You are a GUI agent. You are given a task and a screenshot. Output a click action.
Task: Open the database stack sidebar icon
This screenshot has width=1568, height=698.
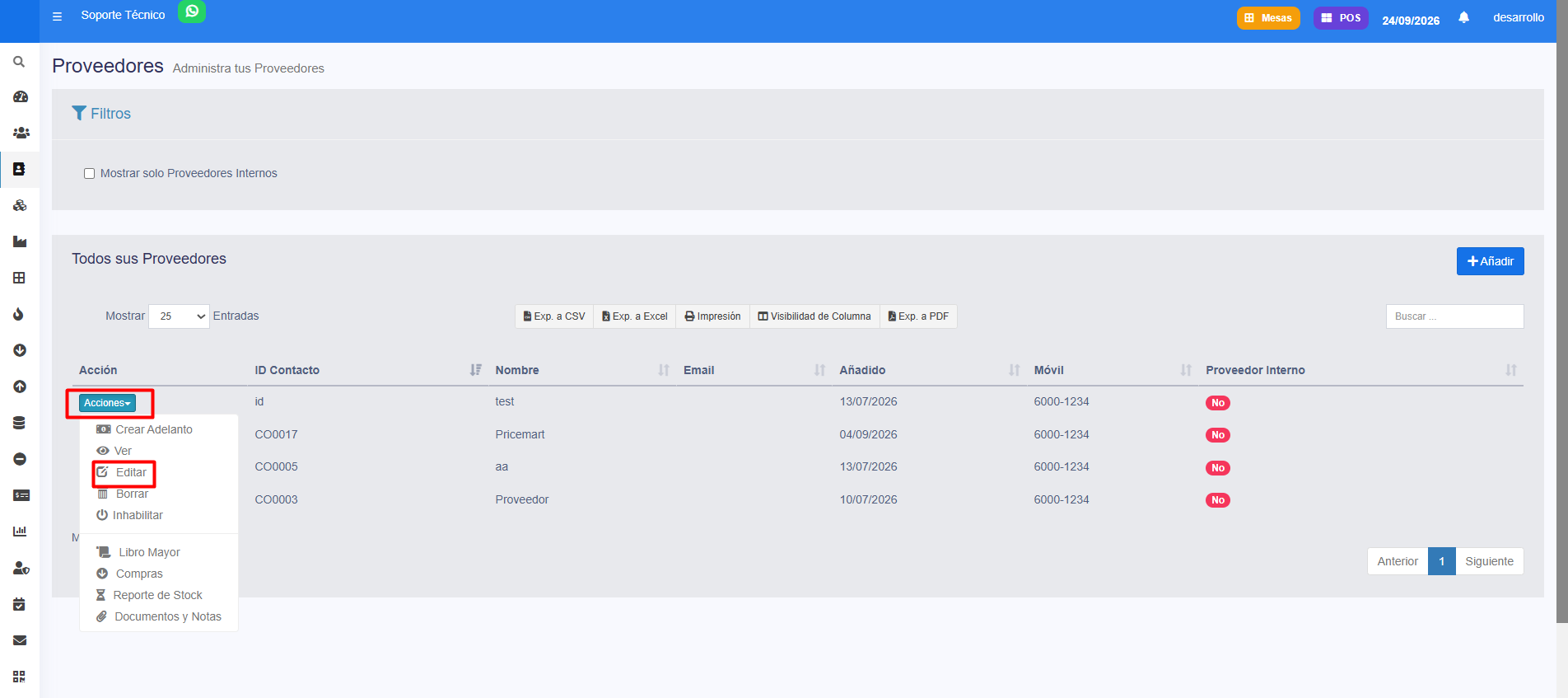pyautogui.click(x=19, y=423)
